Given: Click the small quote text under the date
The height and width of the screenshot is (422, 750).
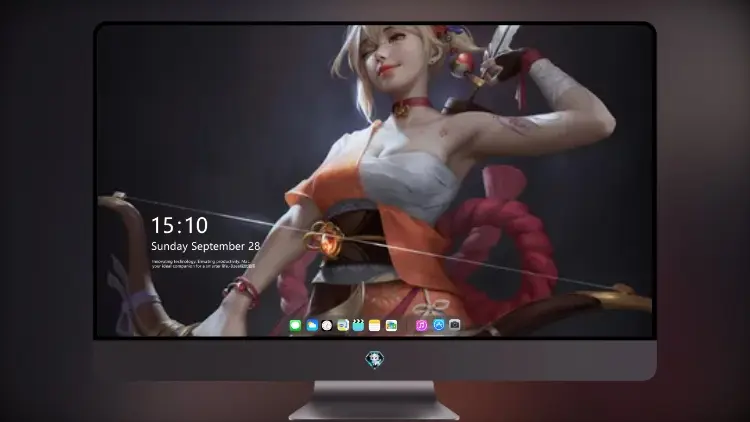Looking at the screenshot, I should tap(203, 264).
